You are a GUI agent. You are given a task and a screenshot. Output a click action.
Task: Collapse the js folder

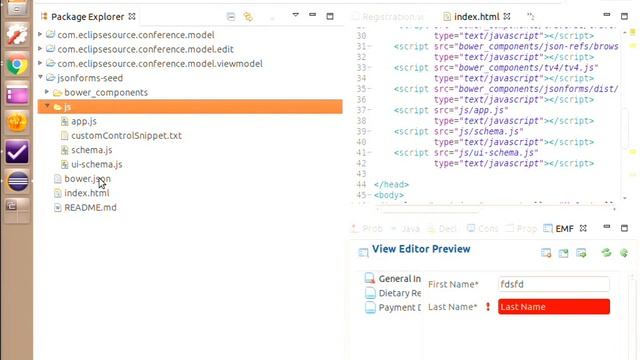click(47, 106)
